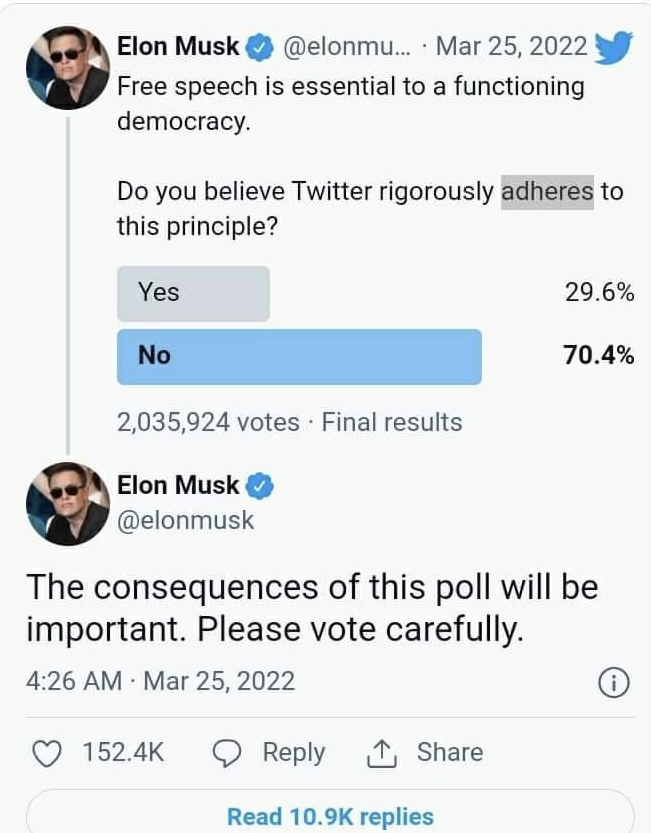Open the truncated @elonmu... handle
Screen dimensions: 651x833
[x=347, y=47]
